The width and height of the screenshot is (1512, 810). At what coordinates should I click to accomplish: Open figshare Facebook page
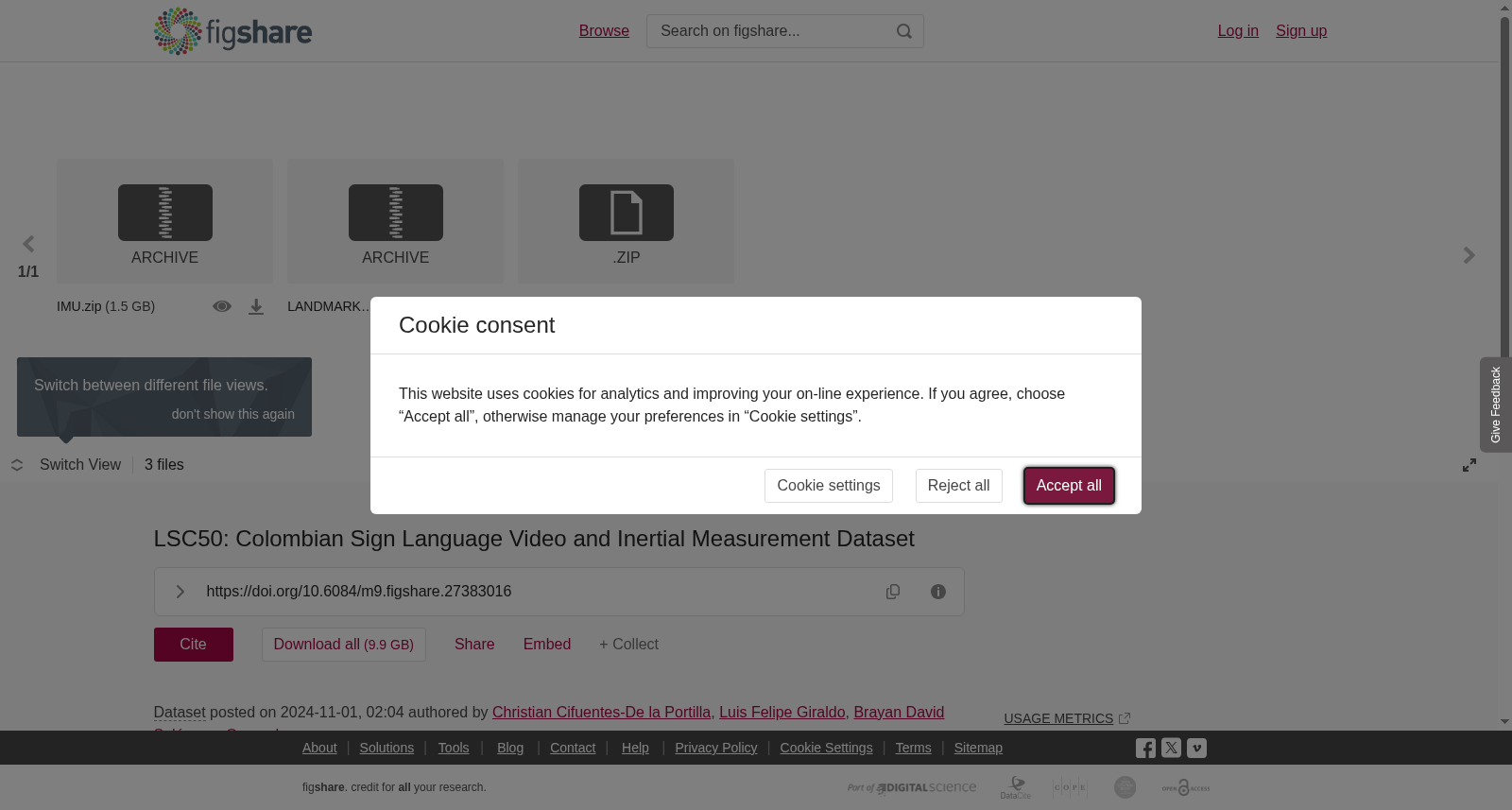[x=1145, y=748]
